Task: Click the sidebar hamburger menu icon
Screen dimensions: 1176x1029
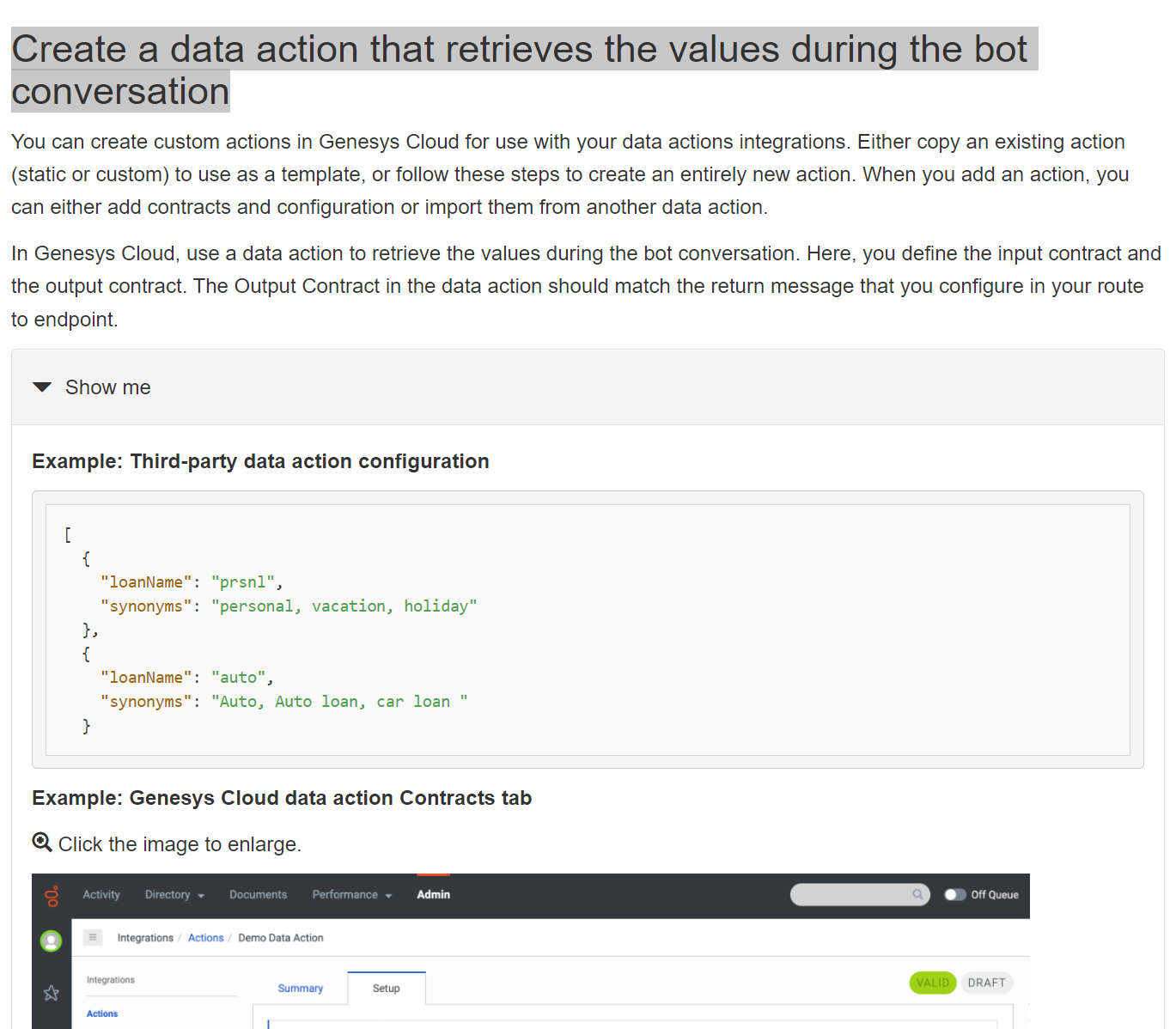Action: tap(93, 937)
